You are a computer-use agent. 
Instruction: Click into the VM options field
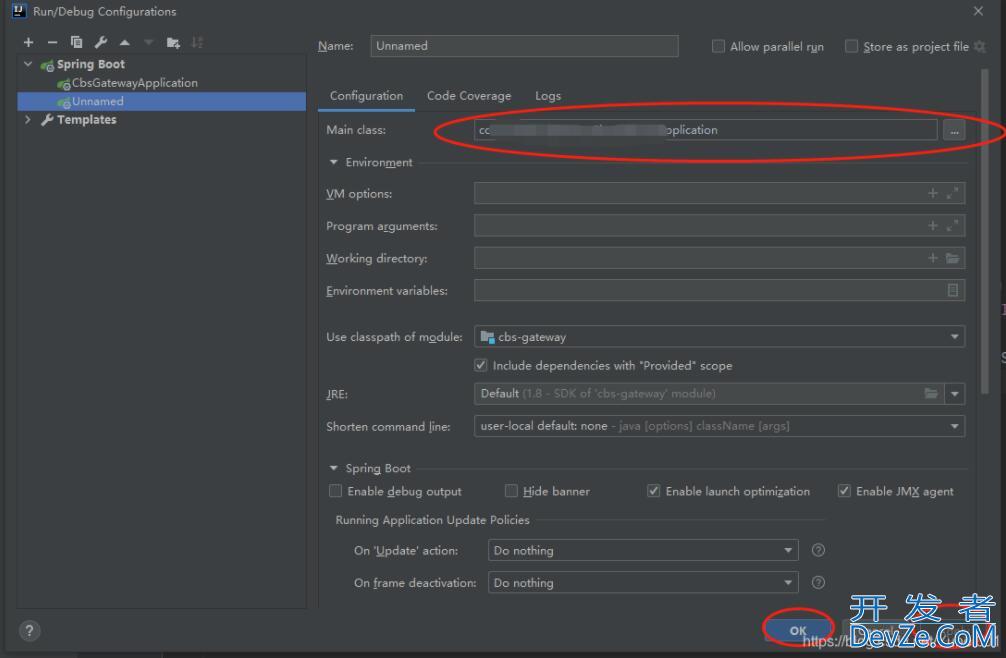click(x=719, y=193)
